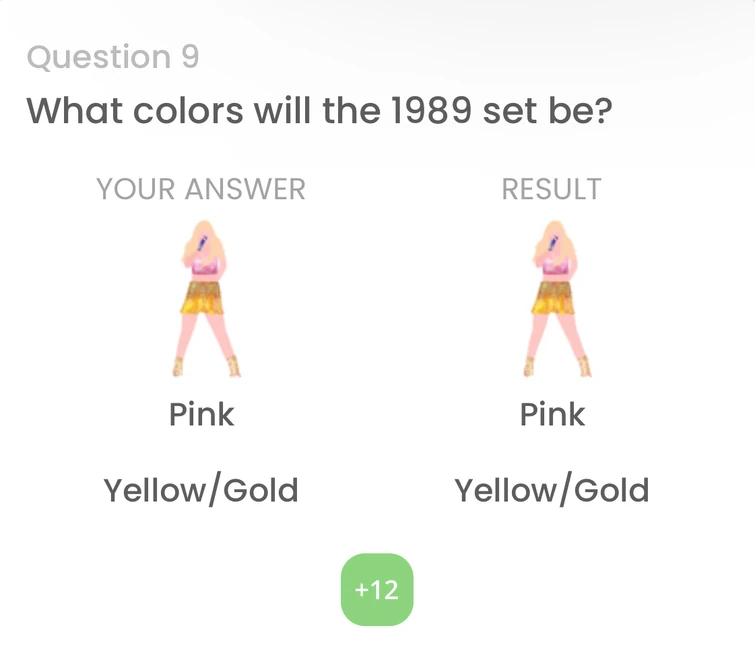The image size is (755, 651).
Task: Tap the boots on YOUR ANSWER figure
Action: click(235, 366)
